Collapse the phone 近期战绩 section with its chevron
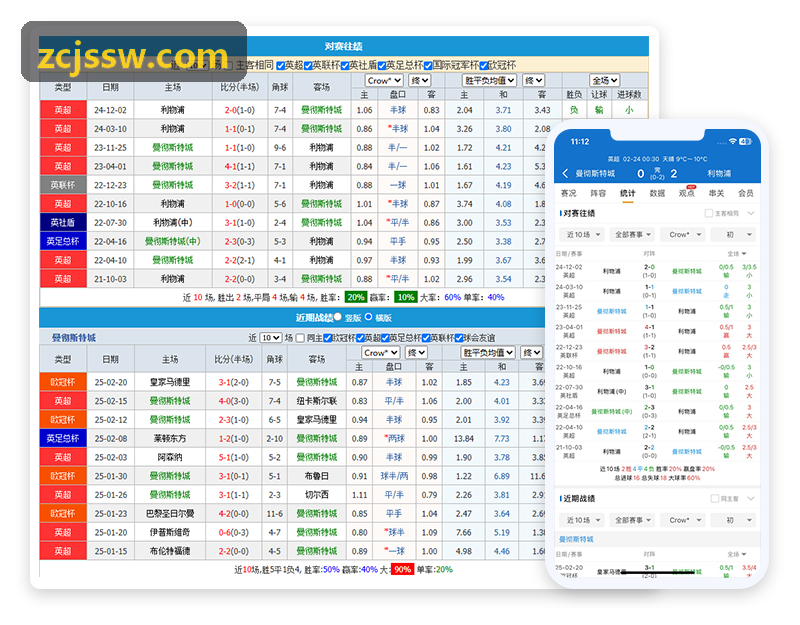The height and width of the screenshot is (625, 800). pos(751,498)
